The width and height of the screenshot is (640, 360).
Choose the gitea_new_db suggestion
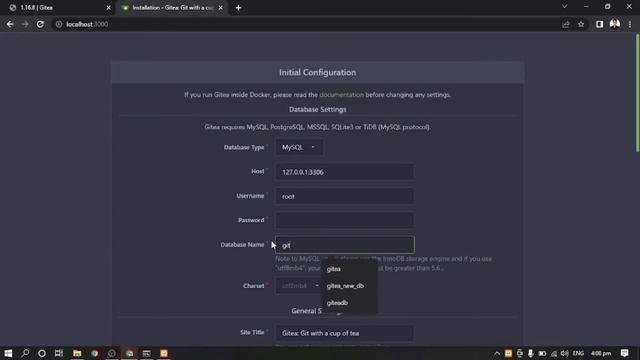pos(349,286)
